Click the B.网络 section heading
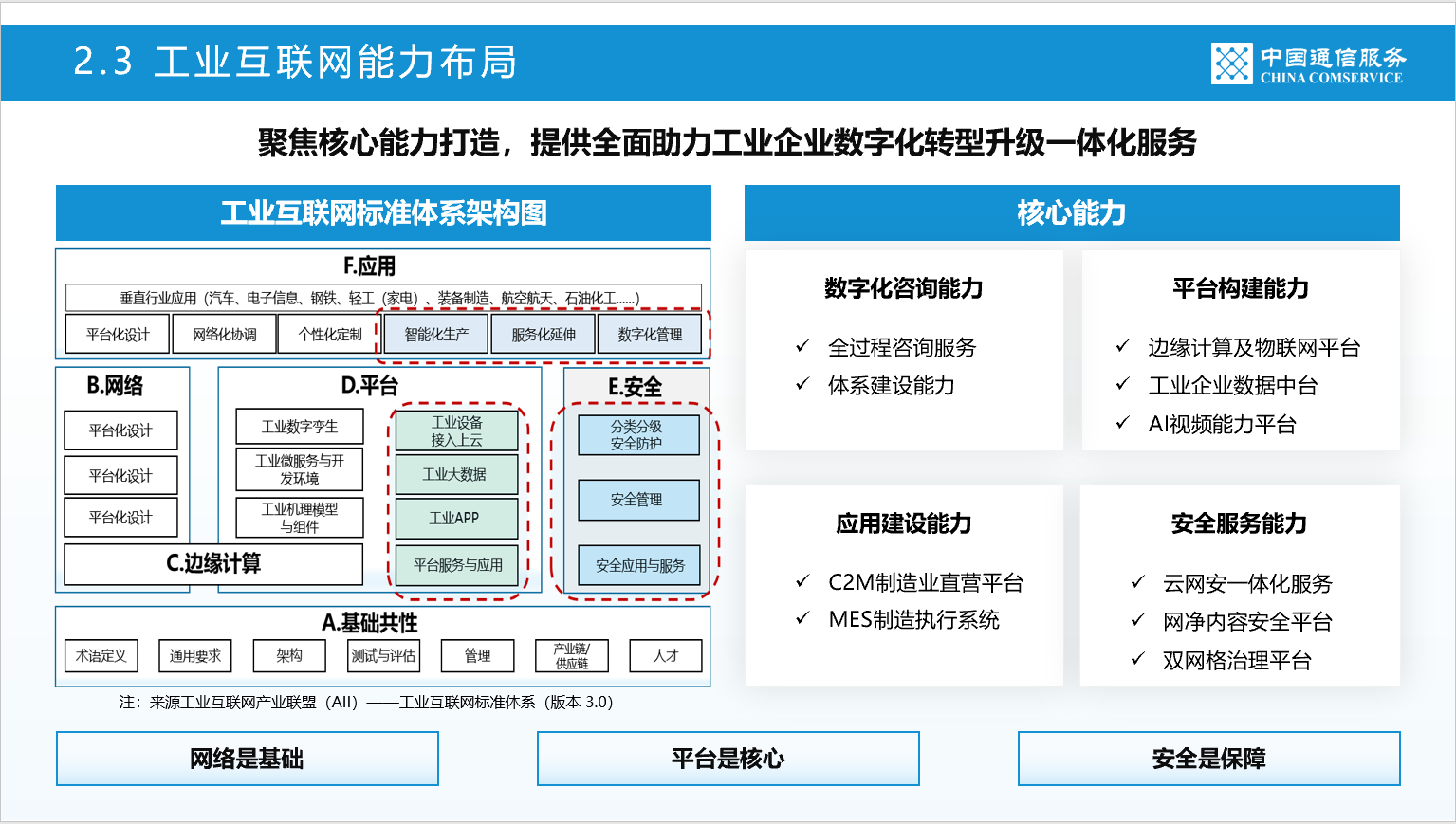 tap(115, 385)
